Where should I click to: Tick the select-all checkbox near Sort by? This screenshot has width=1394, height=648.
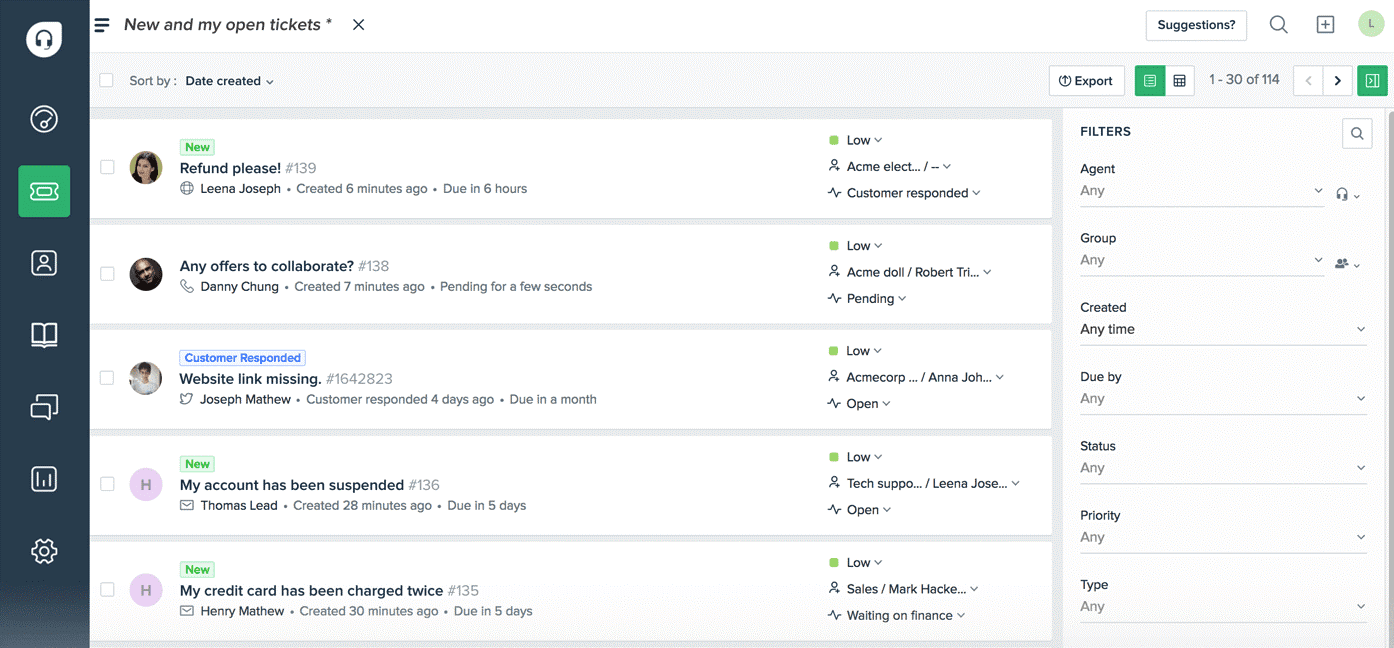[106, 80]
